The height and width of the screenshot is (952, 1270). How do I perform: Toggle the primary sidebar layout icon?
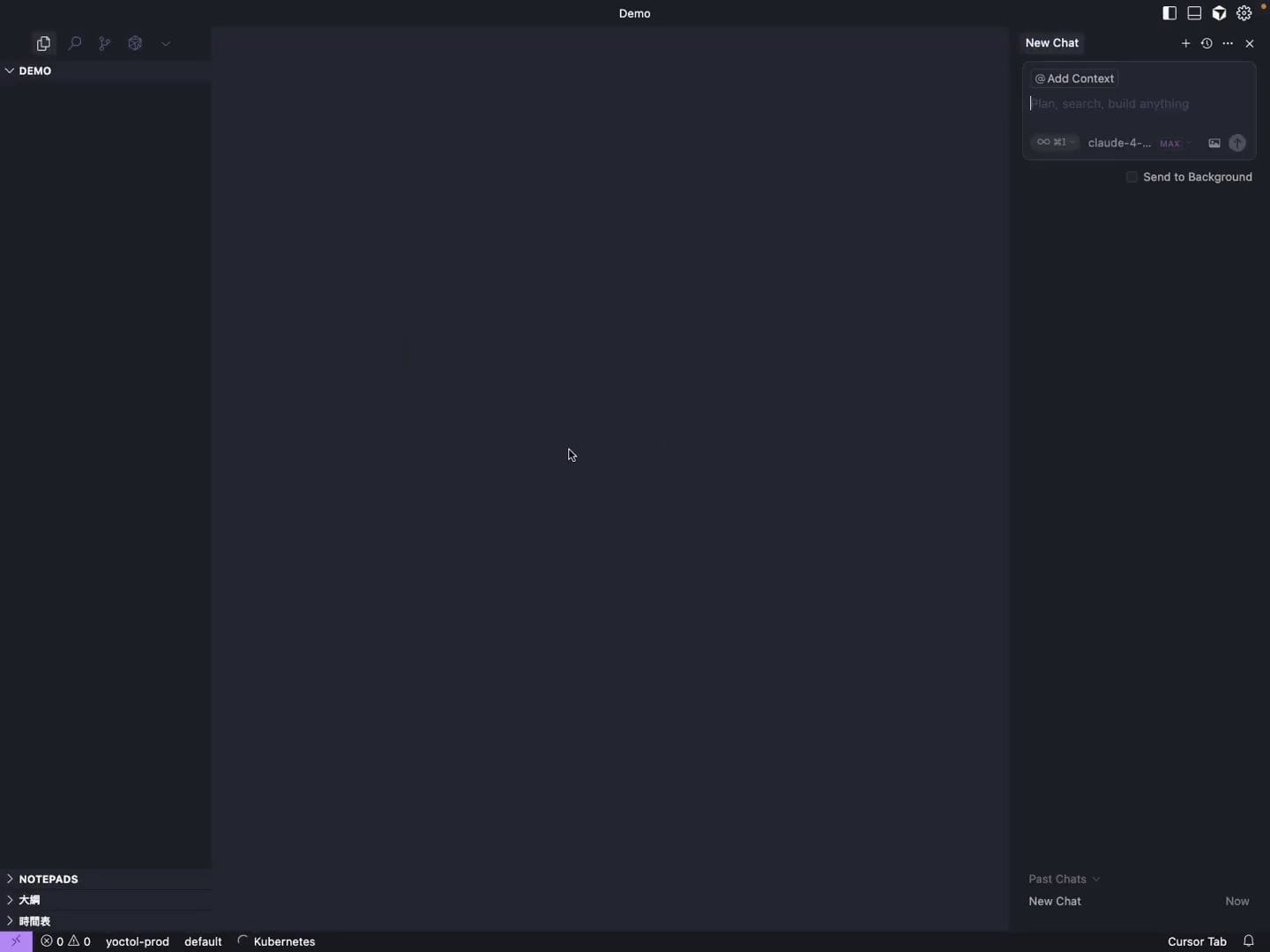tap(1169, 13)
